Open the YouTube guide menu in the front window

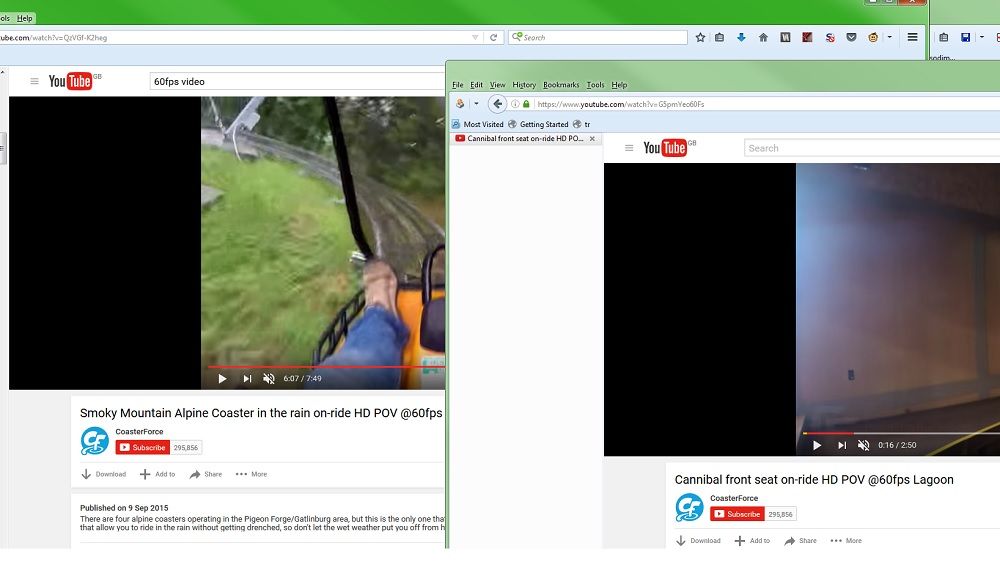click(x=629, y=148)
